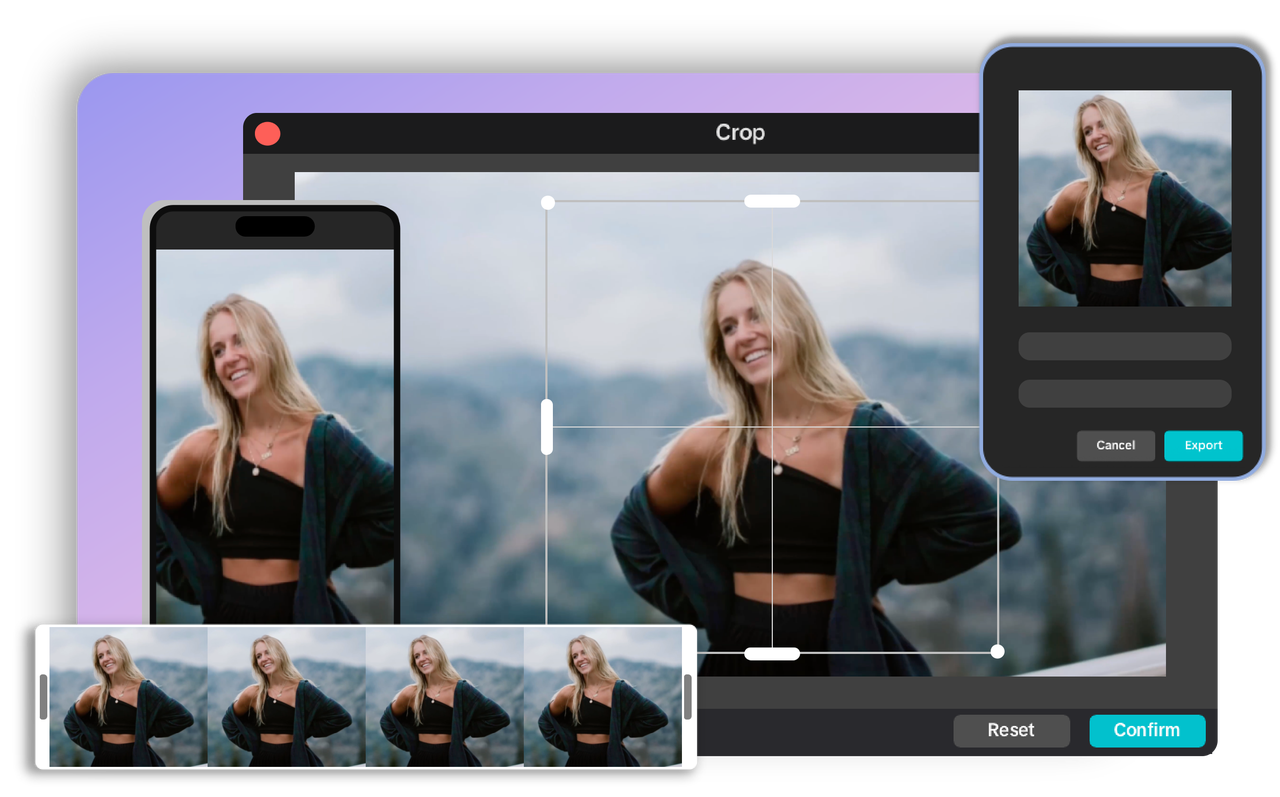The width and height of the screenshot is (1280, 797).
Task: Click the red close button on the Crop window
Action: [266, 132]
